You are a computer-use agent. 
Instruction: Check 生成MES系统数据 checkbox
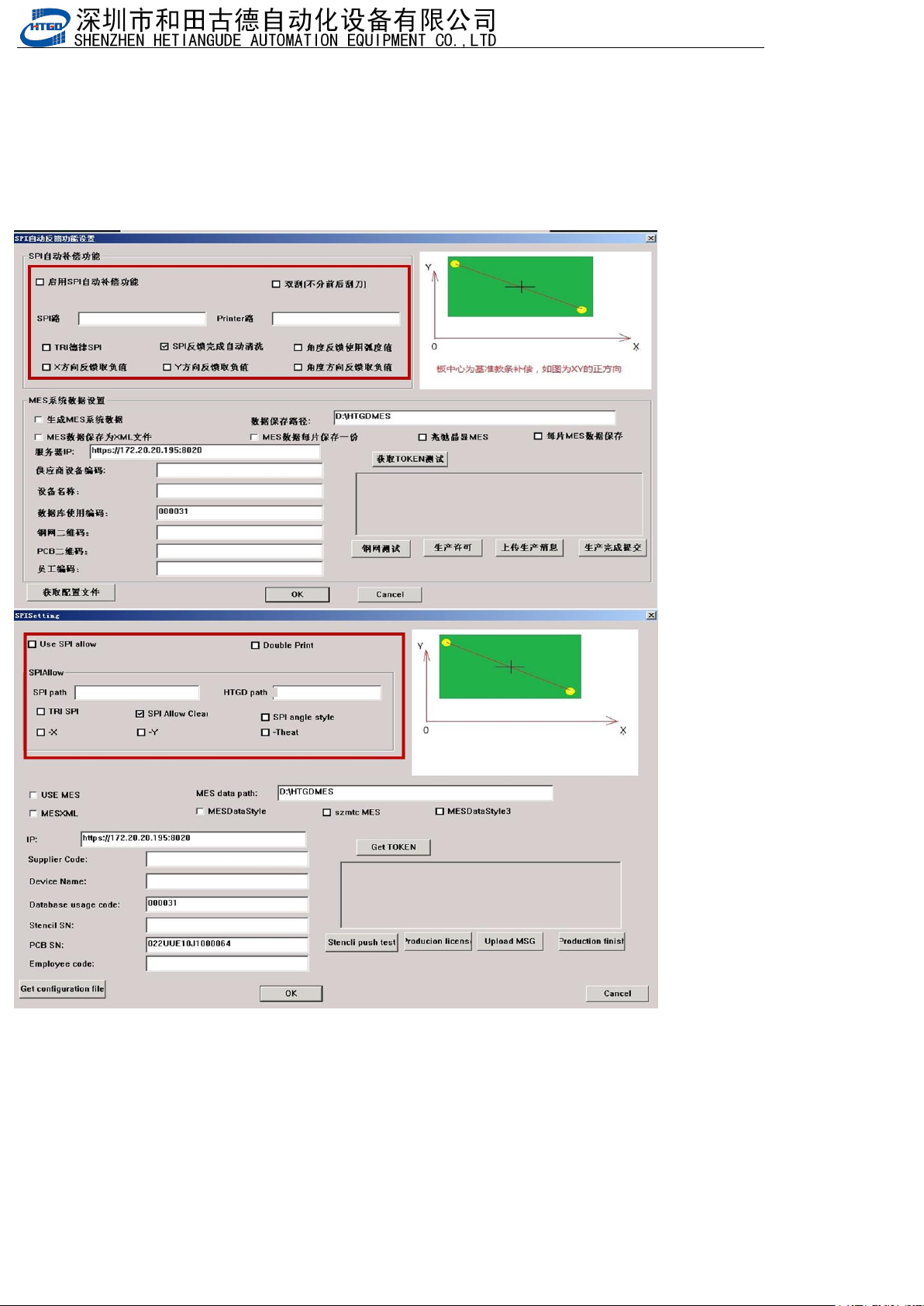click(38, 419)
